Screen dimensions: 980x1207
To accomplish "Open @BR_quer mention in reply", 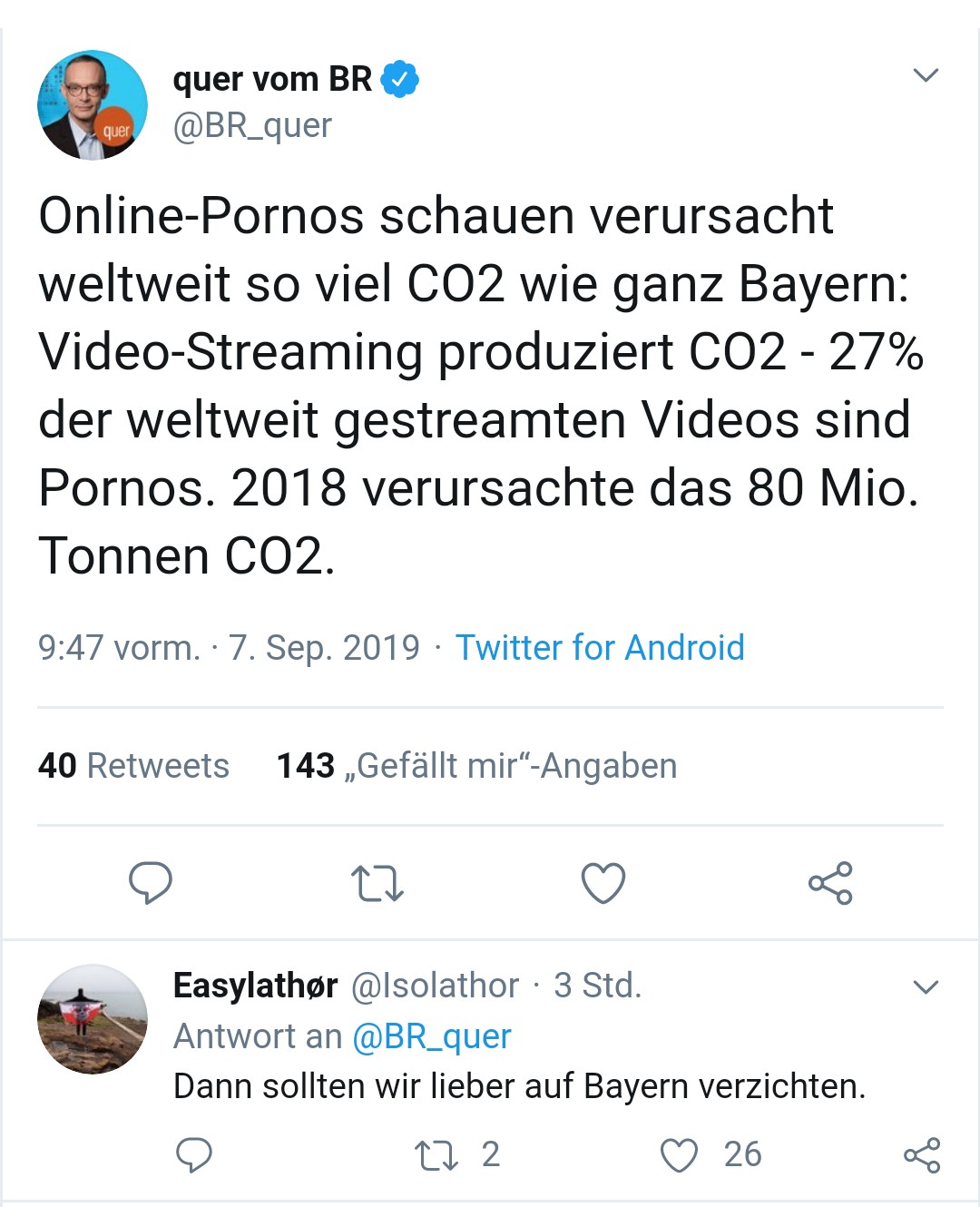I will pyautogui.click(x=432, y=1036).
